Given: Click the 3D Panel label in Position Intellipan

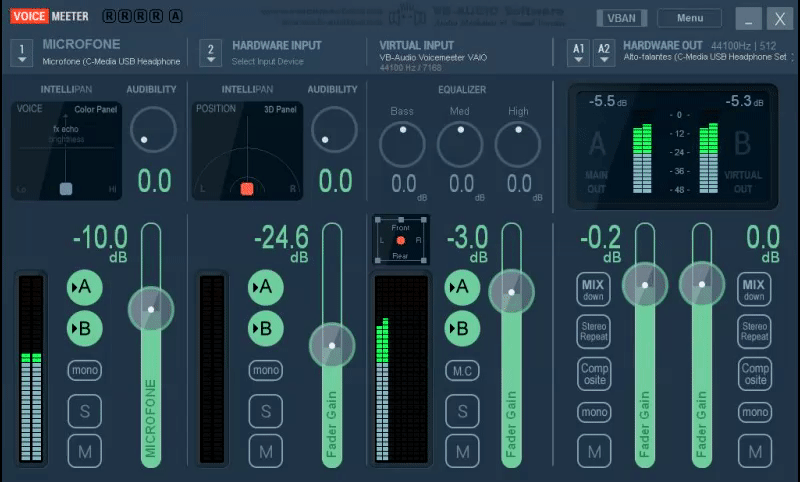Looking at the screenshot, I should click(280, 109).
